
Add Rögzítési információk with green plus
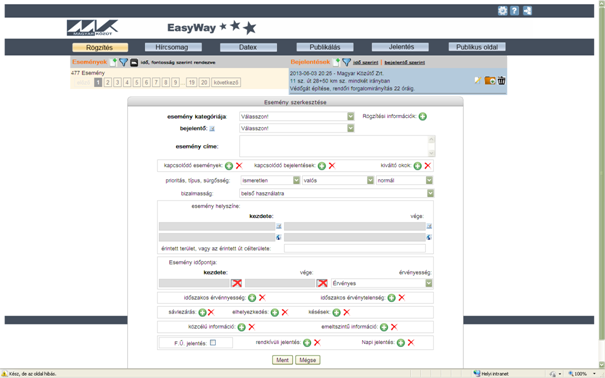tap(422, 116)
